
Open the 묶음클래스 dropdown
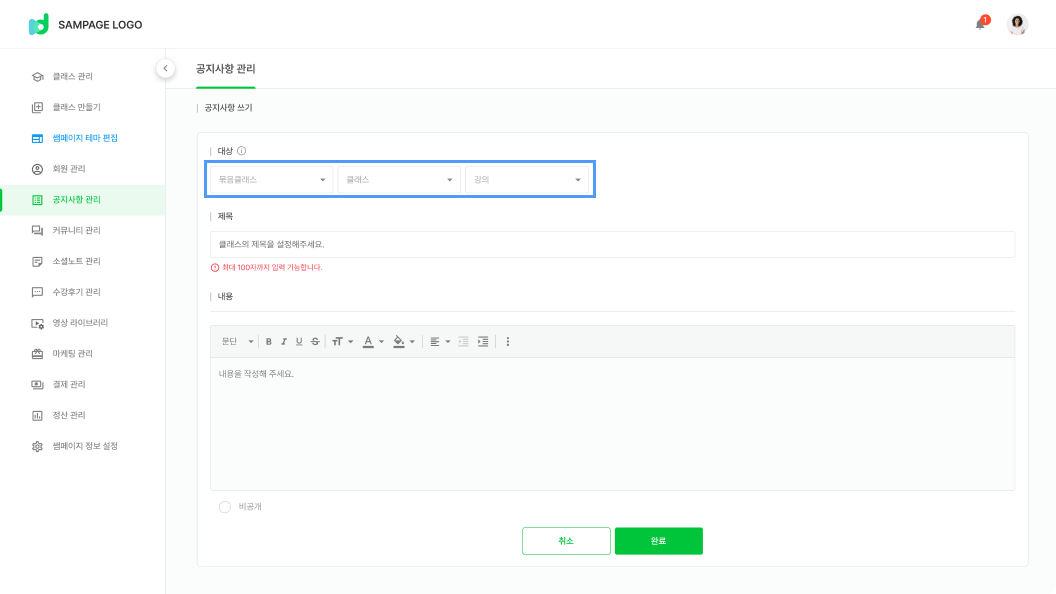(x=272, y=180)
